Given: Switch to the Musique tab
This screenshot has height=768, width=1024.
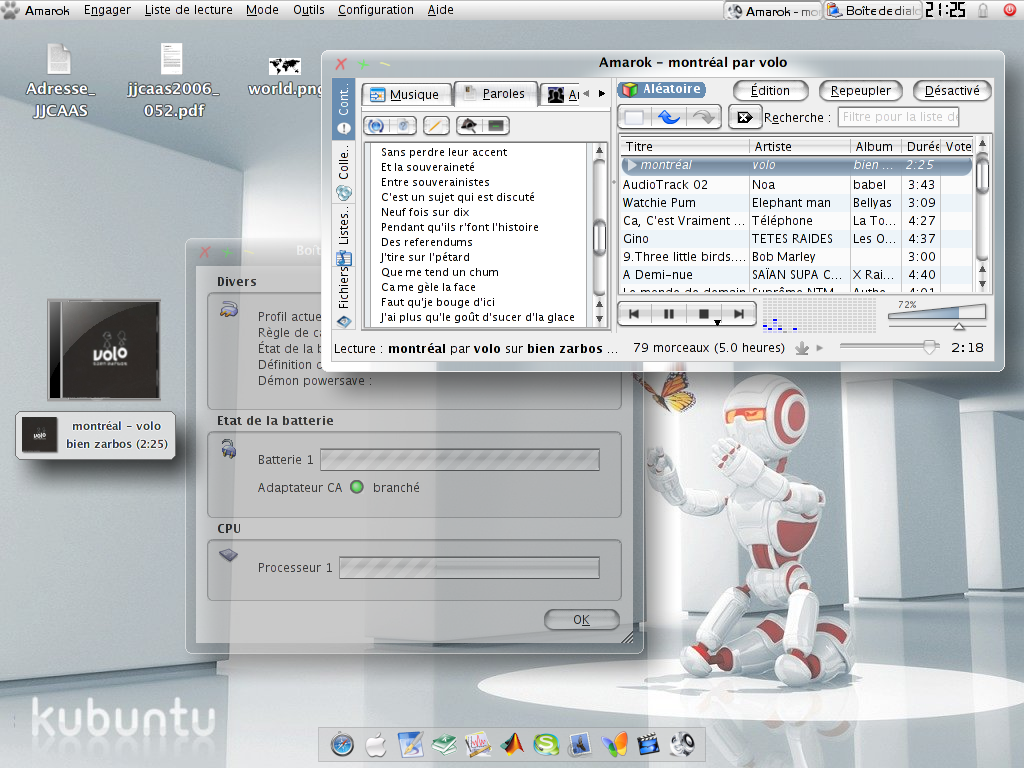Looking at the screenshot, I should (406, 95).
